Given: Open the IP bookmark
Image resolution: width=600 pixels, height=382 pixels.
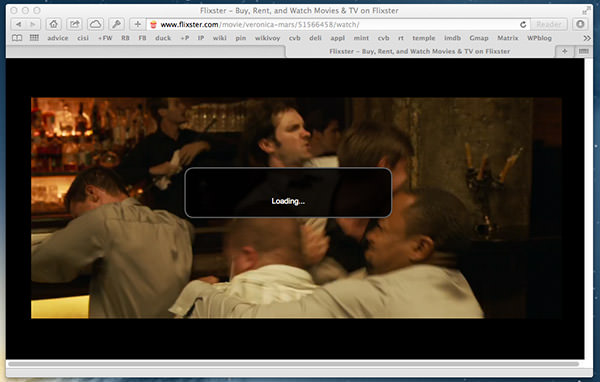Looking at the screenshot, I should [201, 38].
